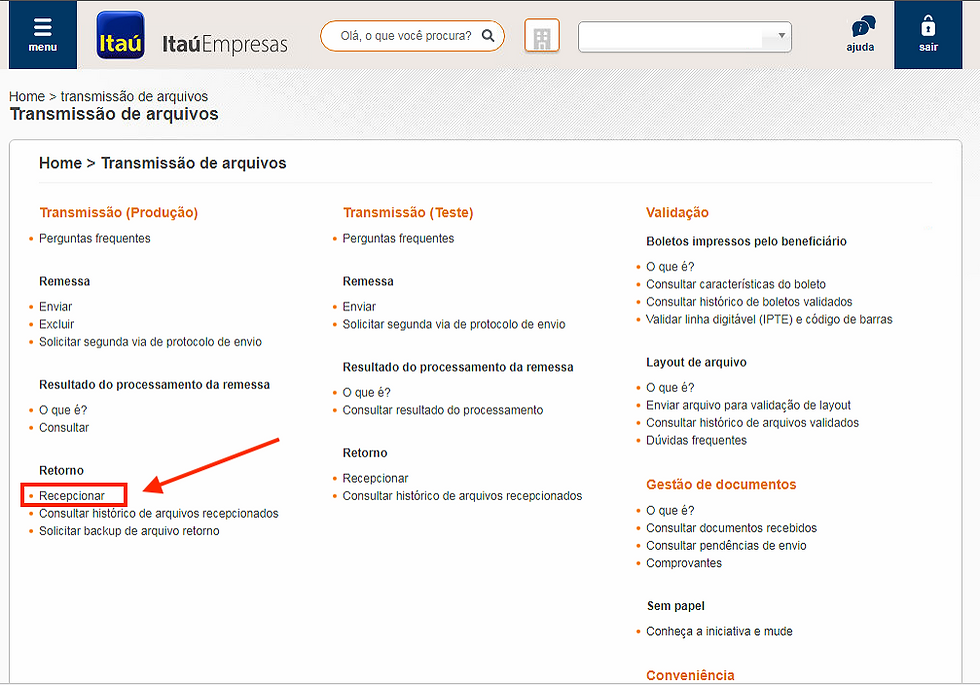Click Recepcionar under Teste Retorno
This screenshot has width=980, height=685.
(375, 478)
